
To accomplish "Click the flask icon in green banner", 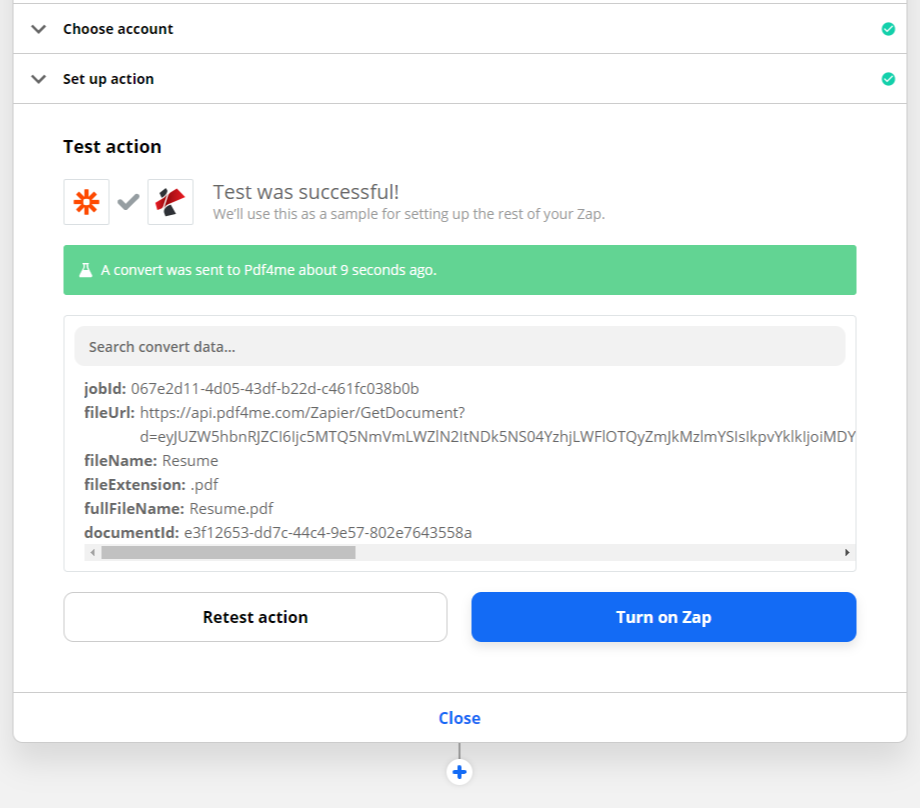I will 86,270.
